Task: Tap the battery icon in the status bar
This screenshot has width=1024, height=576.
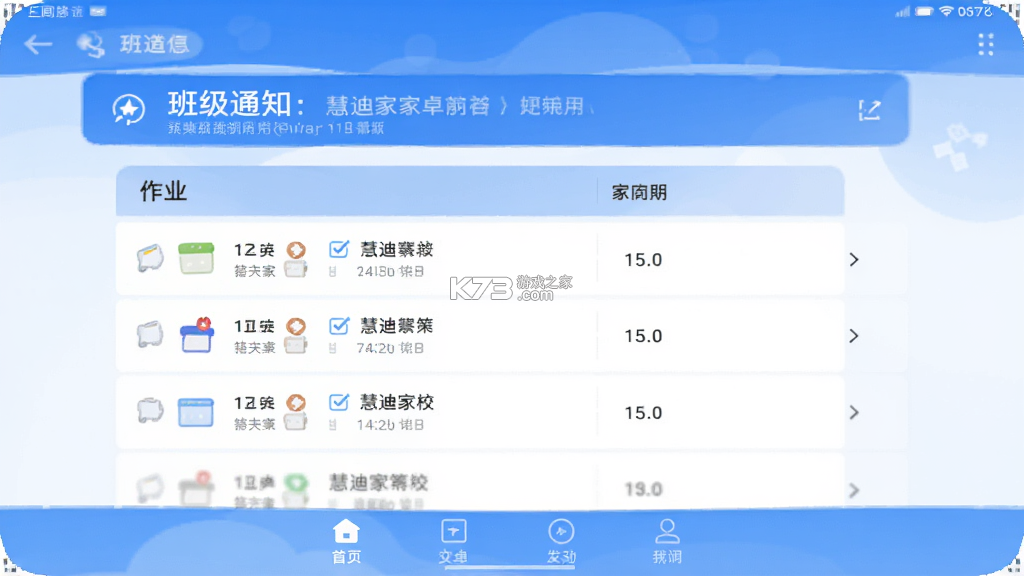Action: pos(923,11)
